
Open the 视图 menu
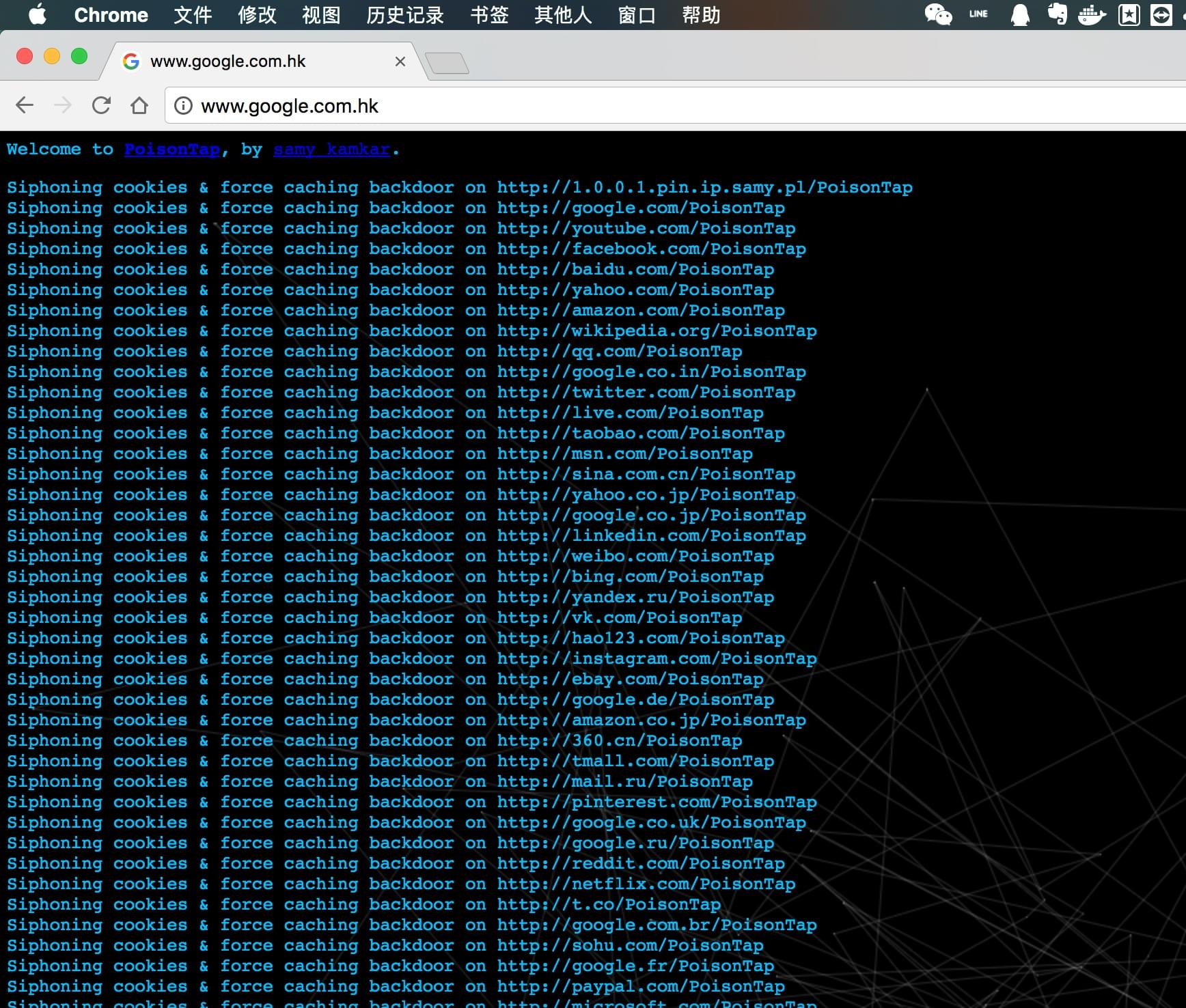click(x=321, y=15)
